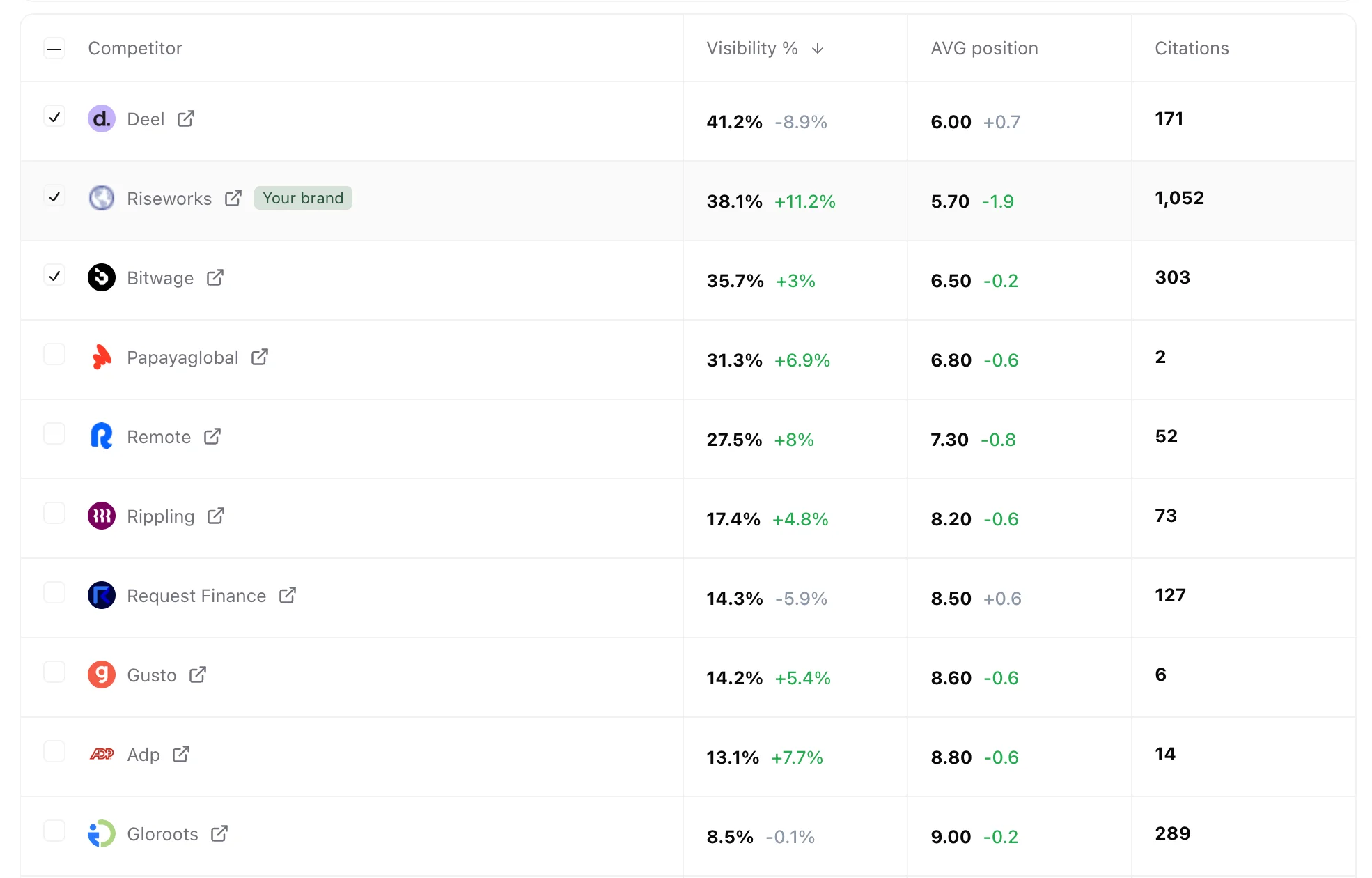Click the Gloroots logo icon
Viewport: 1372px width, 878px height.
point(101,833)
